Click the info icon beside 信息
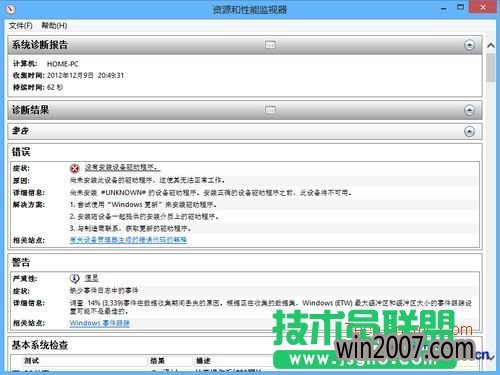This screenshot has height=375, width=500. 74,278
